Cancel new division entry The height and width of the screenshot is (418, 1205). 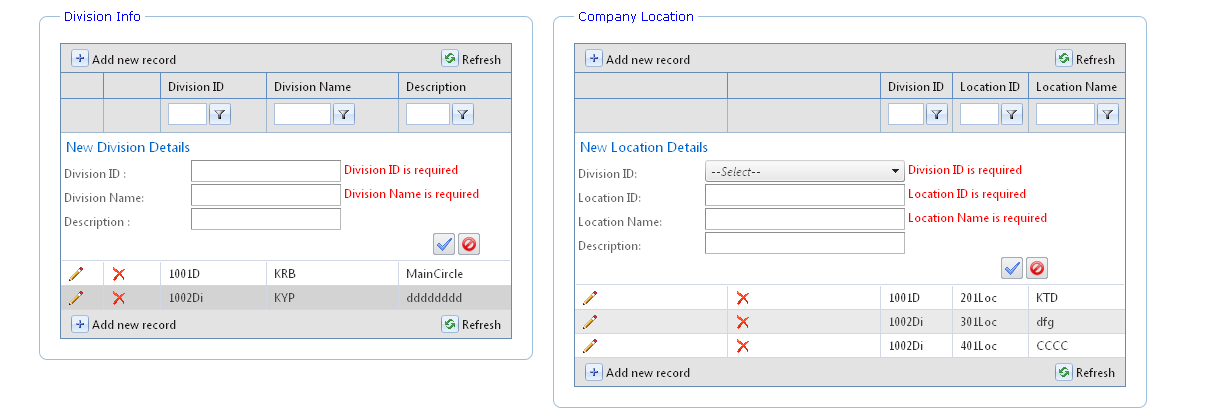pyautogui.click(x=468, y=244)
